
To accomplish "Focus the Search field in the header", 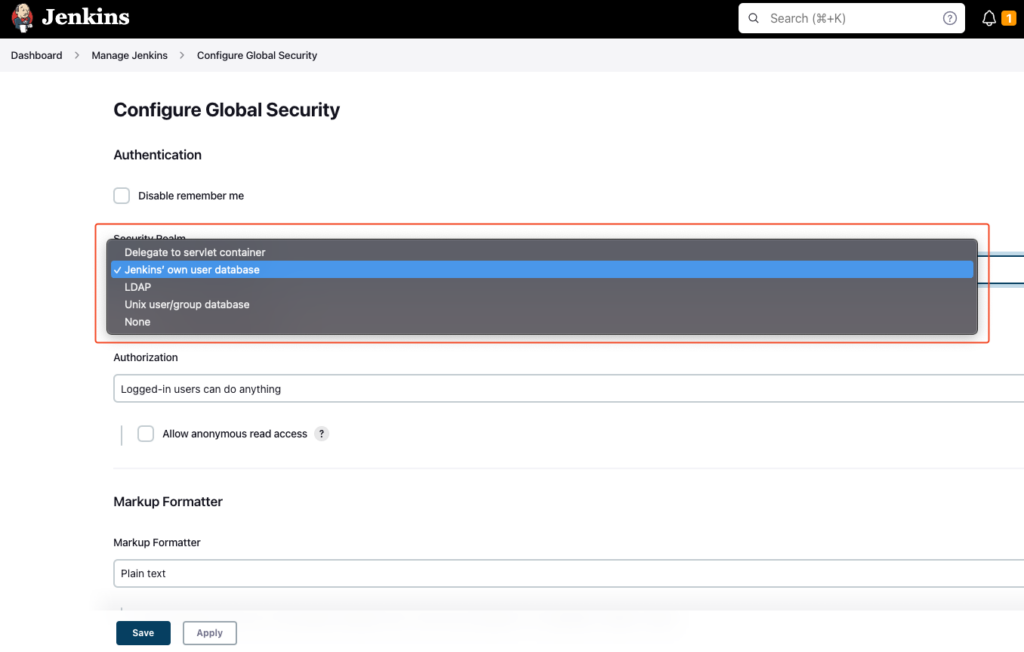I will [x=851, y=18].
